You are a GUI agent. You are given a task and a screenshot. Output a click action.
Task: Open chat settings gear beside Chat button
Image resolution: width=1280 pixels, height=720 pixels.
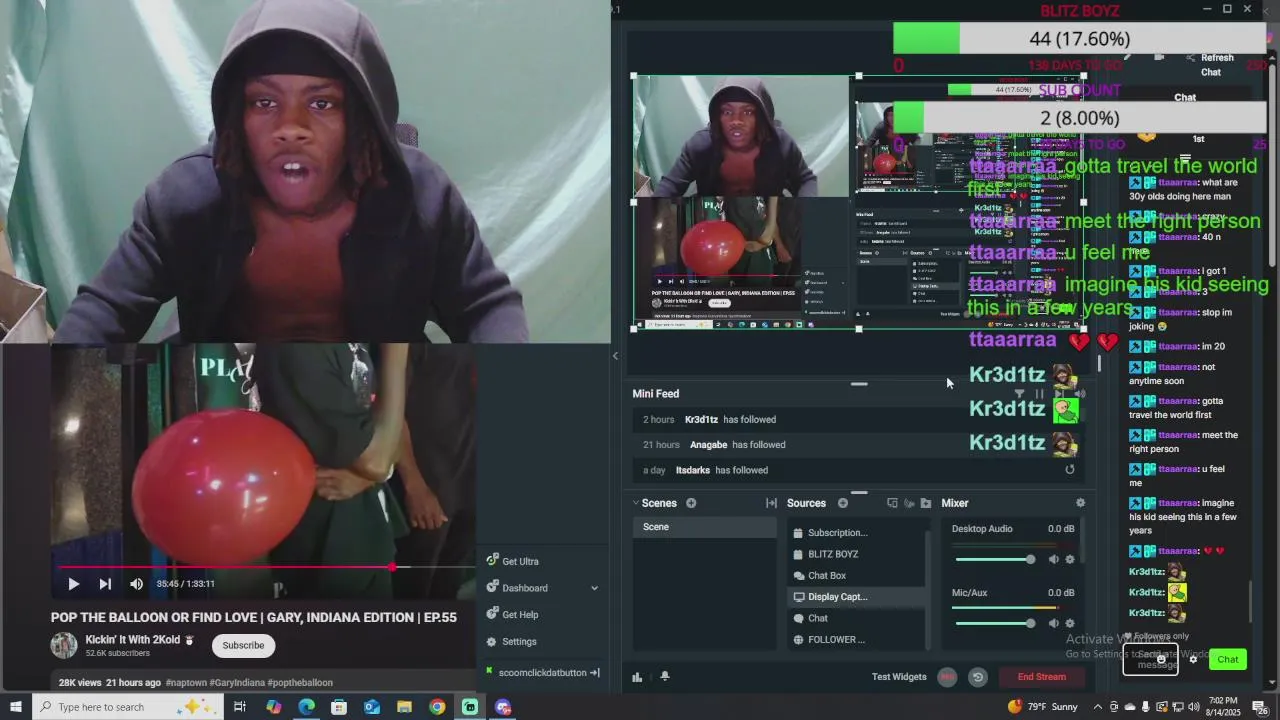pos(1193,660)
